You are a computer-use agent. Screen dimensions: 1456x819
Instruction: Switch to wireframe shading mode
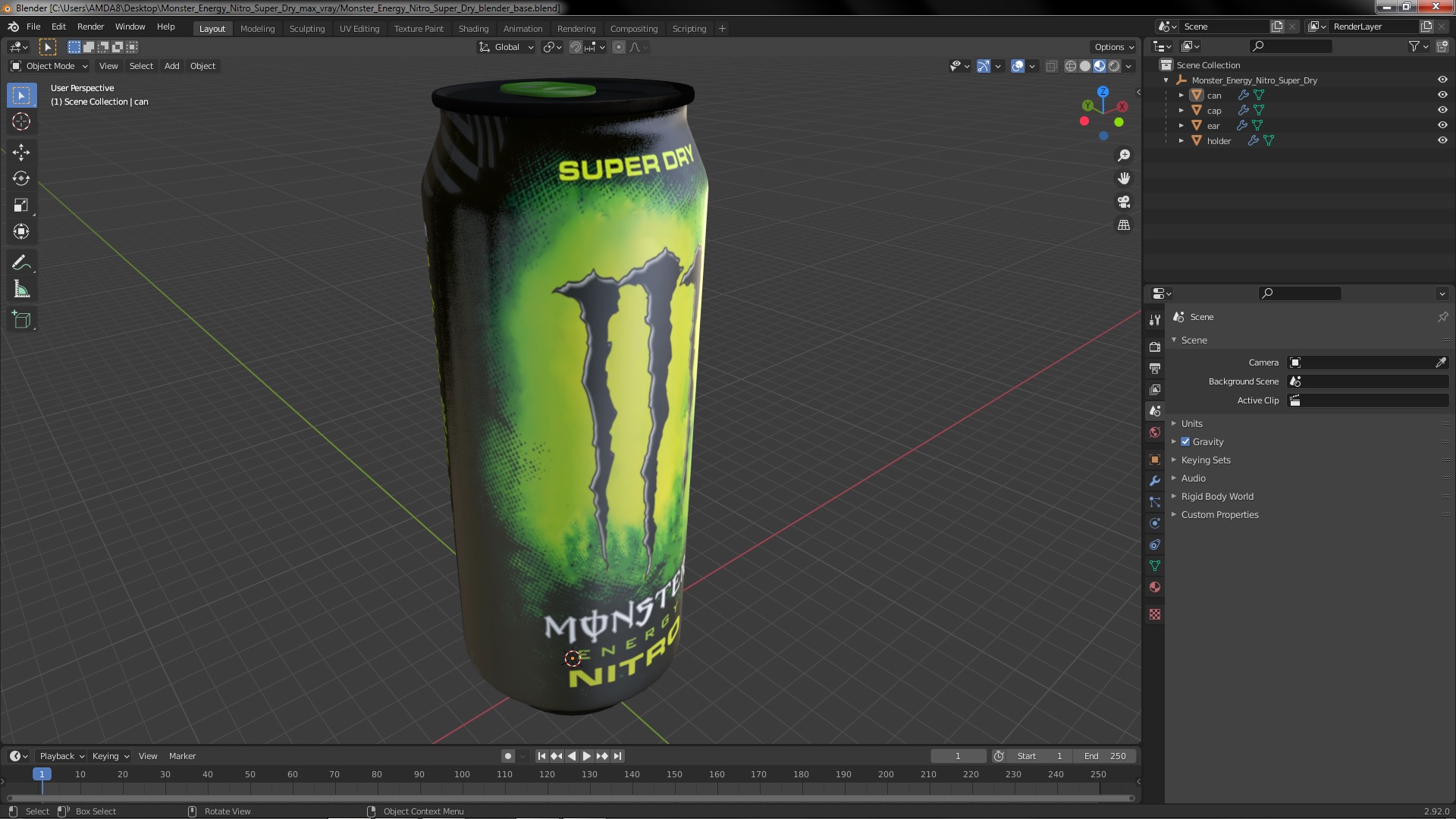(1071, 66)
